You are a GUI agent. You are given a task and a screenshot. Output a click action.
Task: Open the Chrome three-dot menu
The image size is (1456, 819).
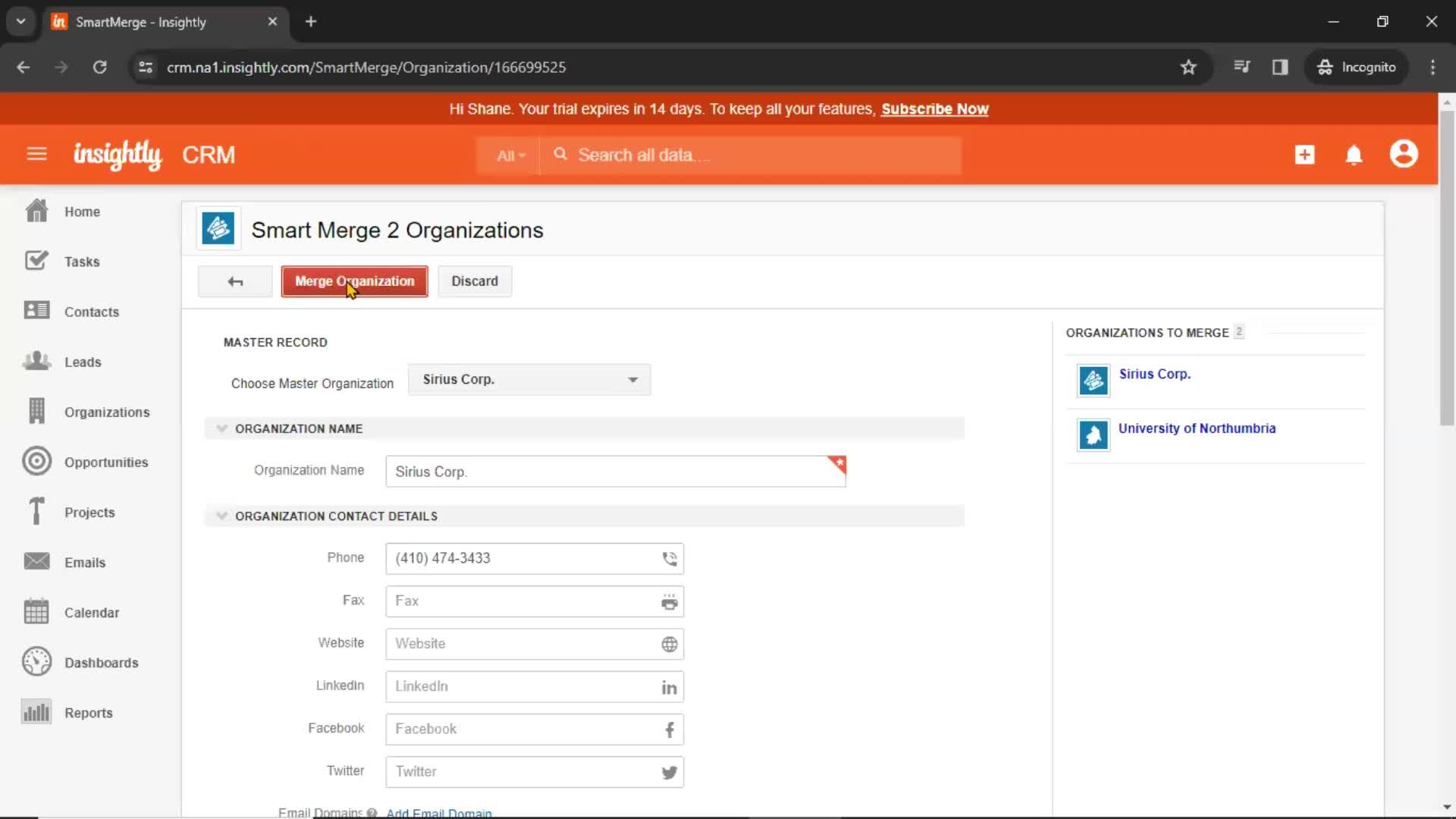click(x=1432, y=67)
